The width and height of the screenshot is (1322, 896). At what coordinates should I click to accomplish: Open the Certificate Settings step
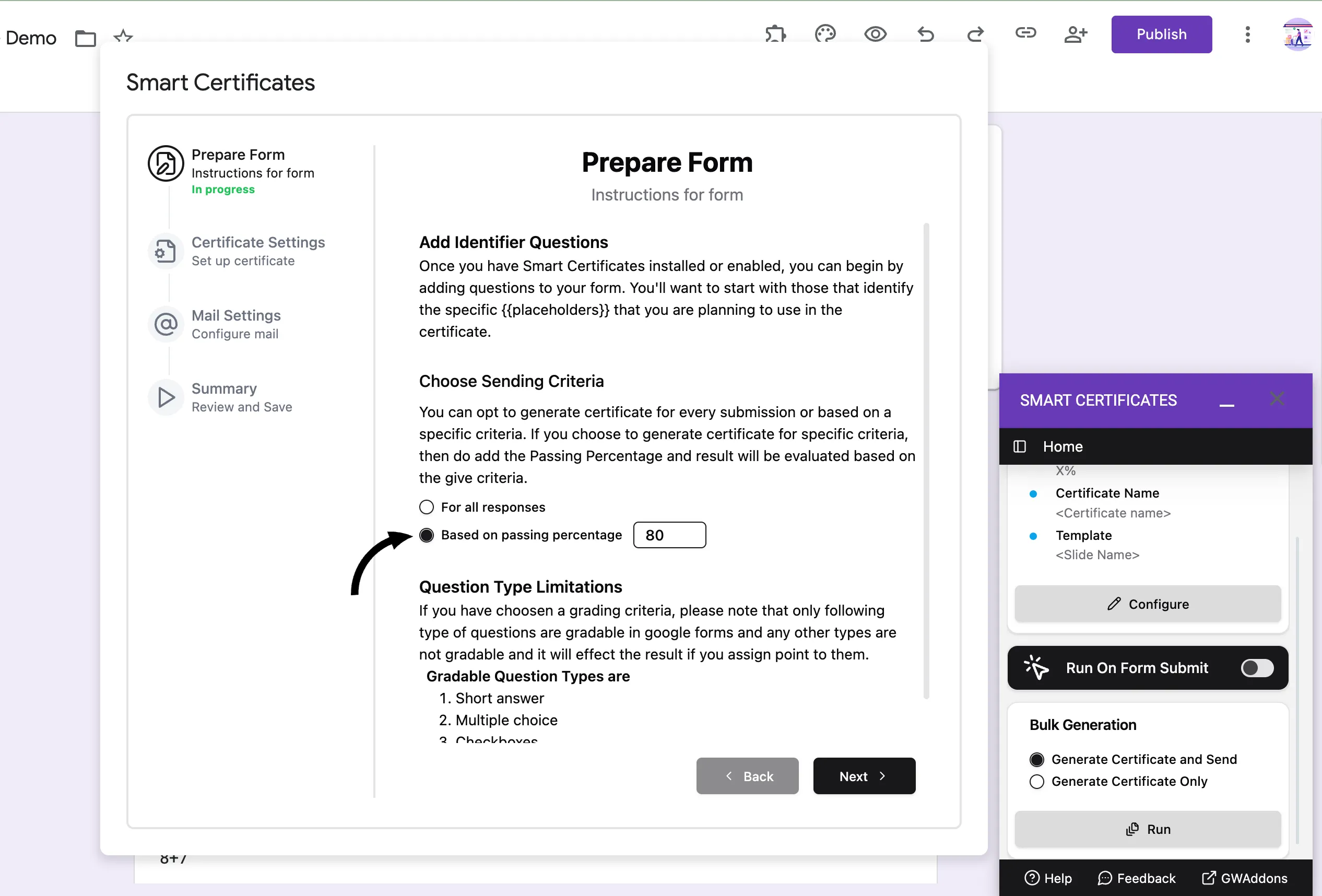point(258,251)
